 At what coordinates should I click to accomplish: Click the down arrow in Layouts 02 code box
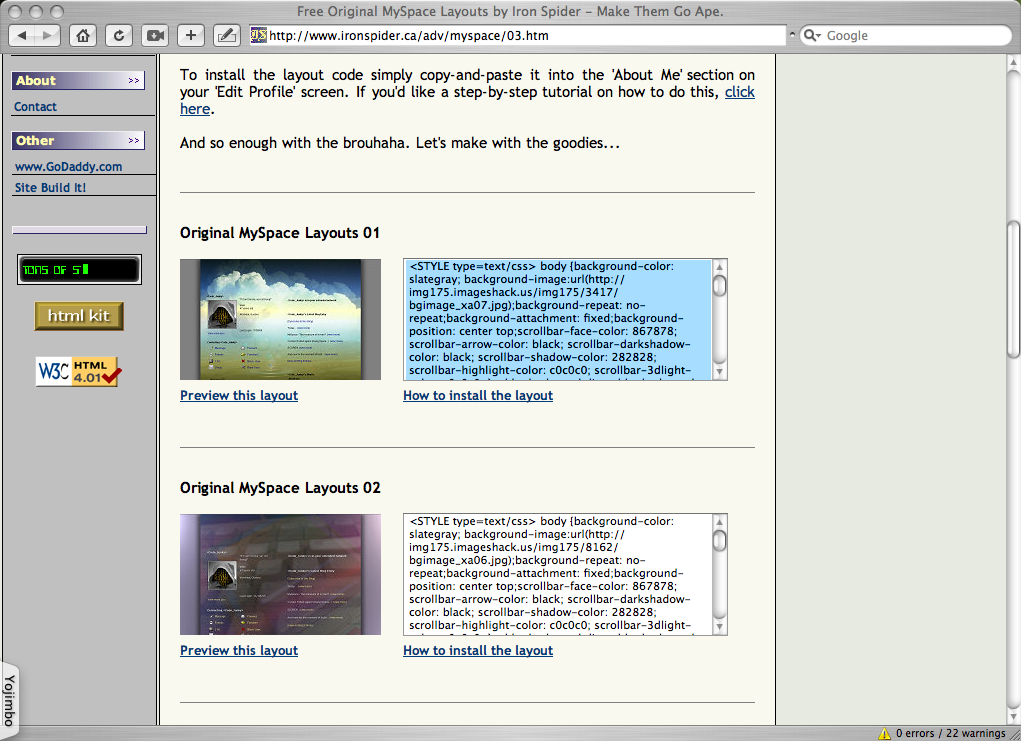(720, 627)
